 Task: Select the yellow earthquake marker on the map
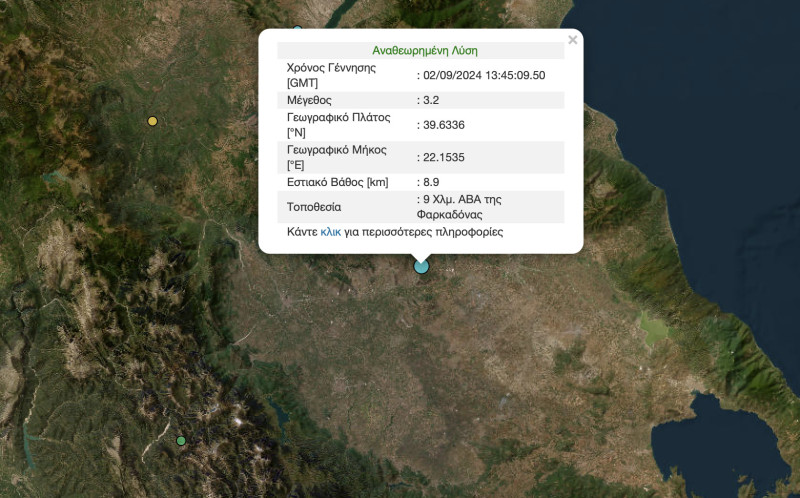pyautogui.click(x=152, y=121)
